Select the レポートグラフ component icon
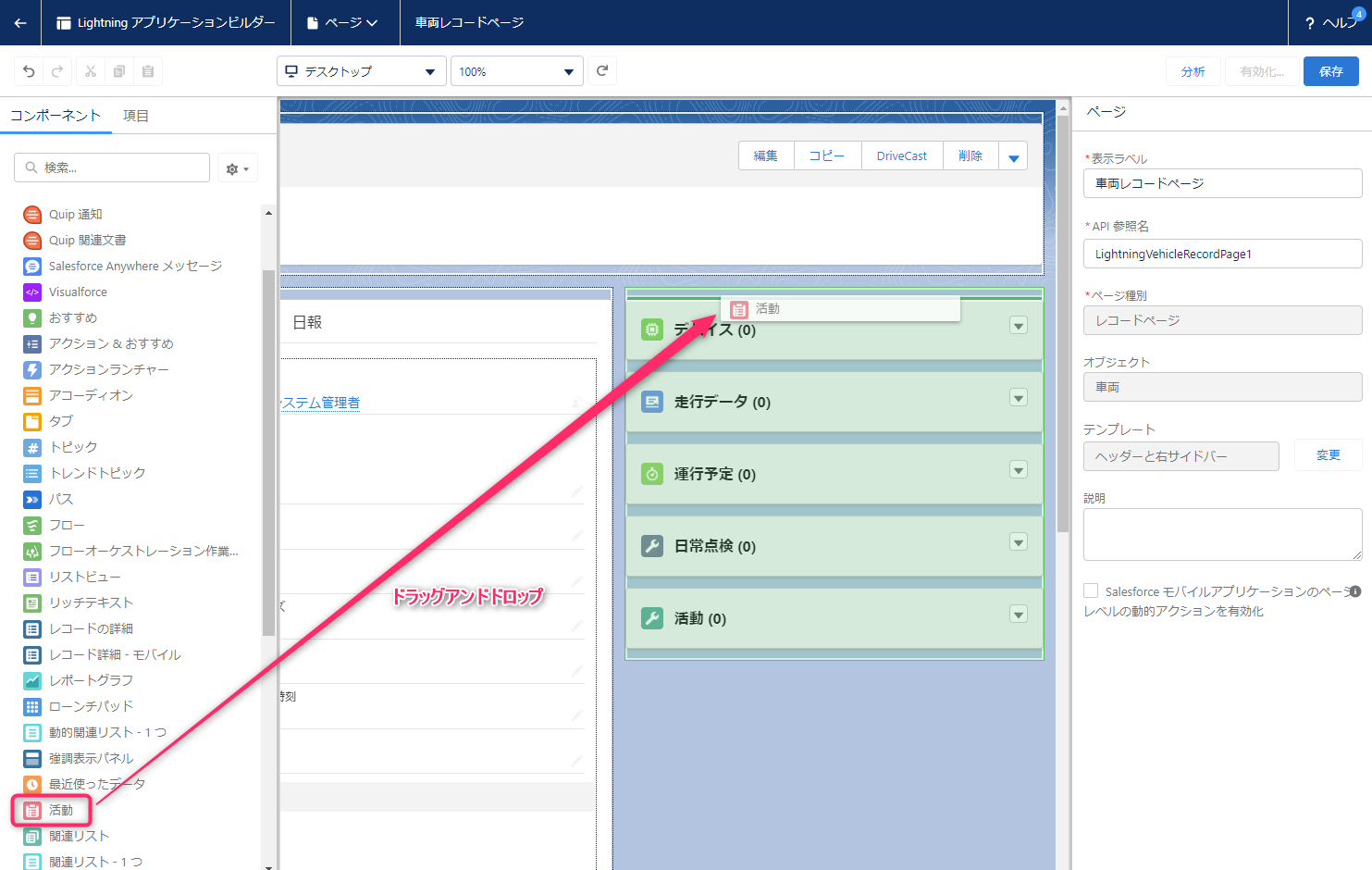The height and width of the screenshot is (870, 1372). [32, 681]
